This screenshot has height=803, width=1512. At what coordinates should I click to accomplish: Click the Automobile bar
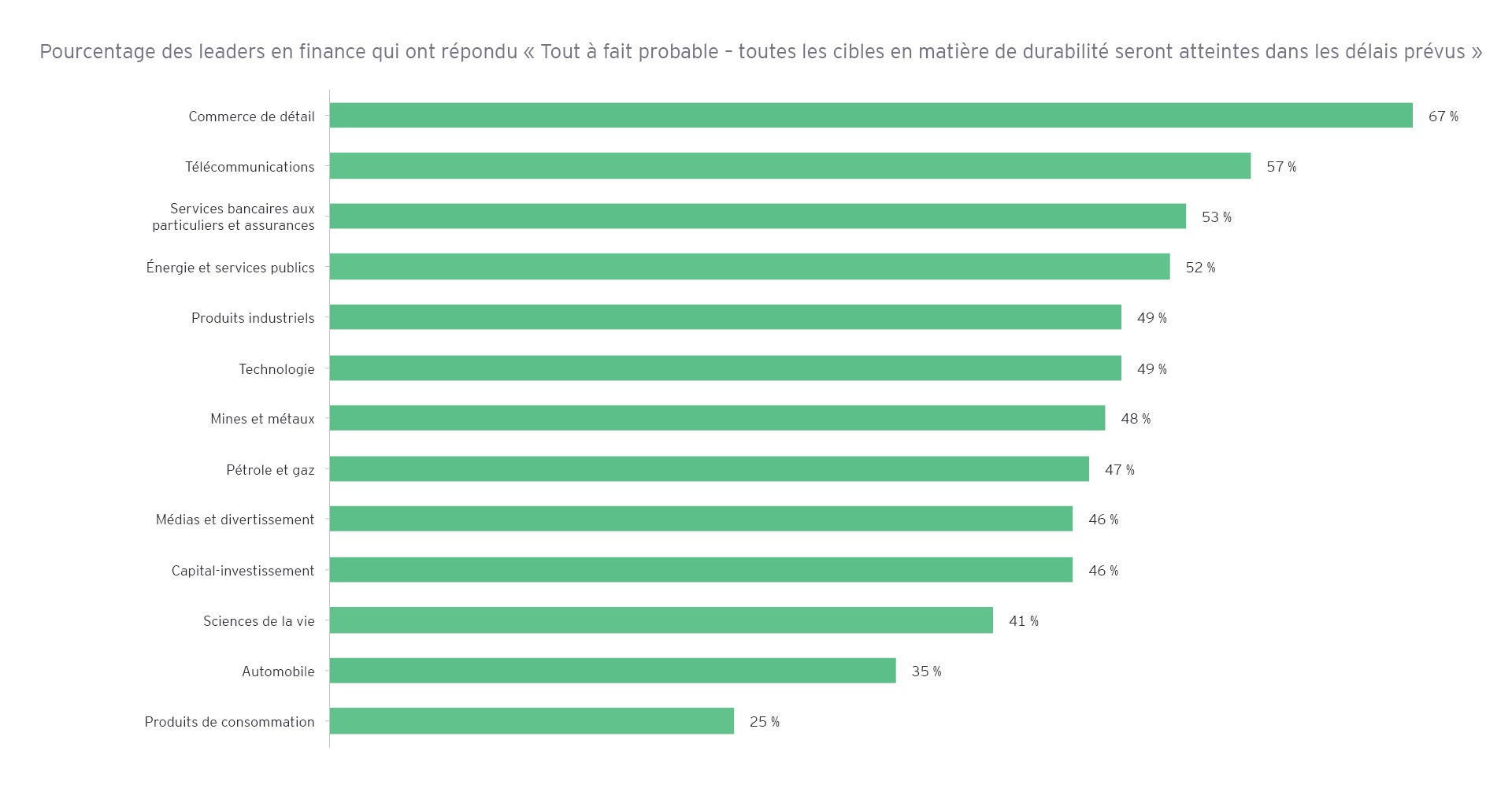[612, 671]
